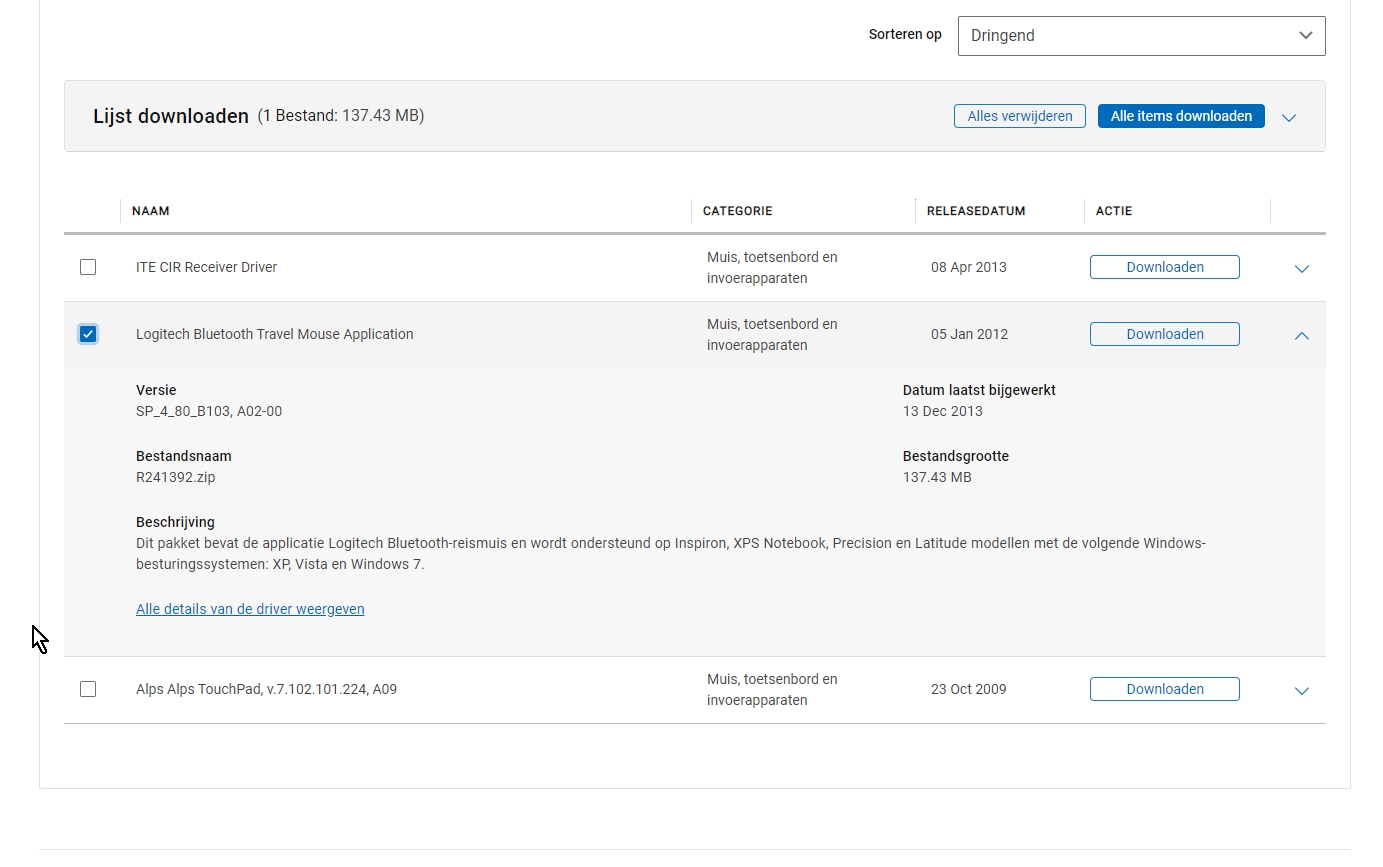Click the Logitech Bluetooth Travel Mouse Application title

coord(274,334)
